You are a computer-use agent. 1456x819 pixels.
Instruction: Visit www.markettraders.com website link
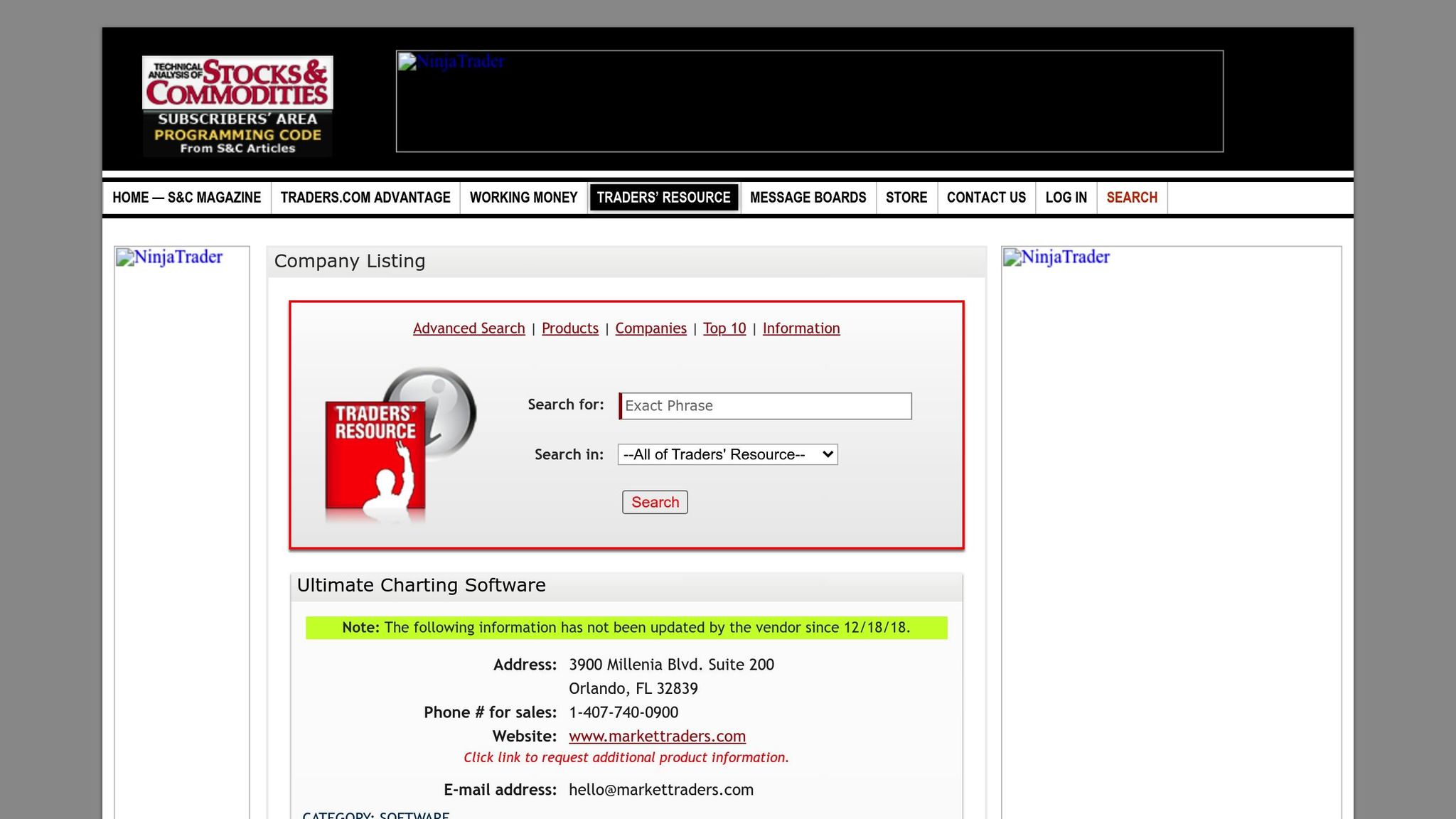pos(658,737)
